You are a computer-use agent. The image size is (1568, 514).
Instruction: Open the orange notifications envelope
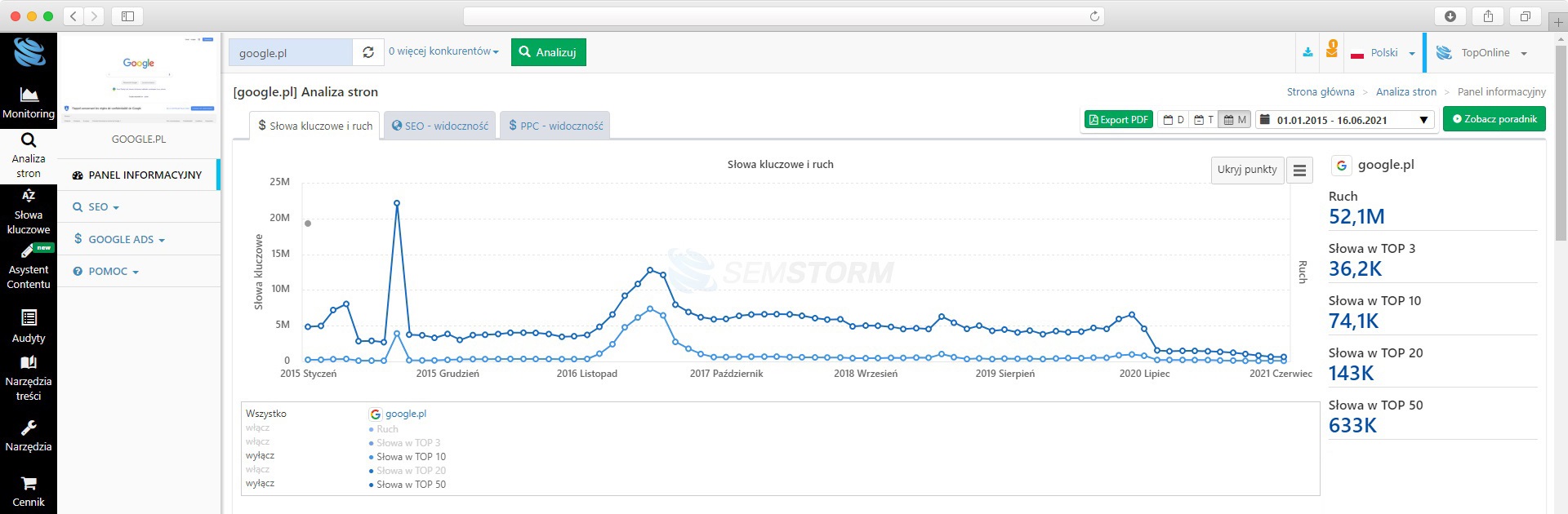click(1332, 50)
